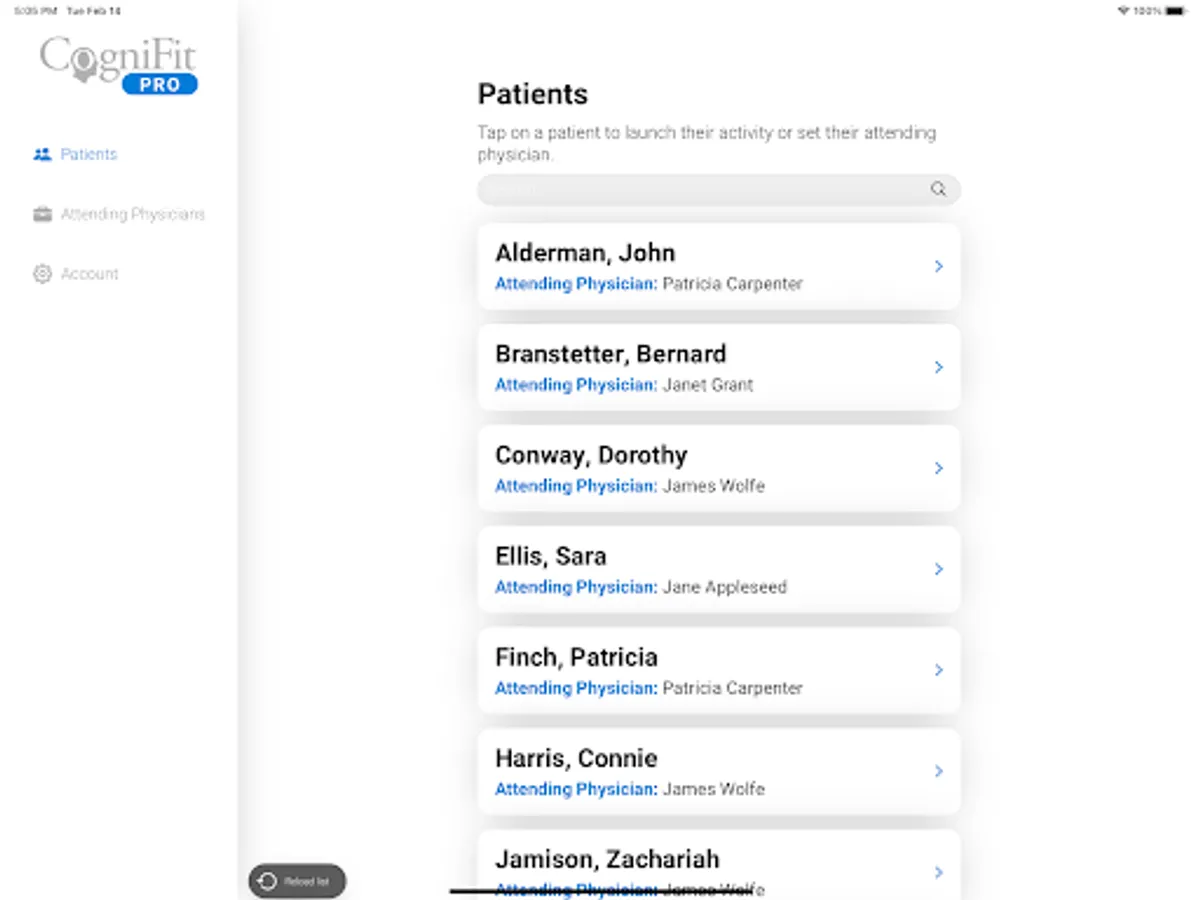
Task: Open Alderman, John using chevron arrow
Action: [x=938, y=266]
